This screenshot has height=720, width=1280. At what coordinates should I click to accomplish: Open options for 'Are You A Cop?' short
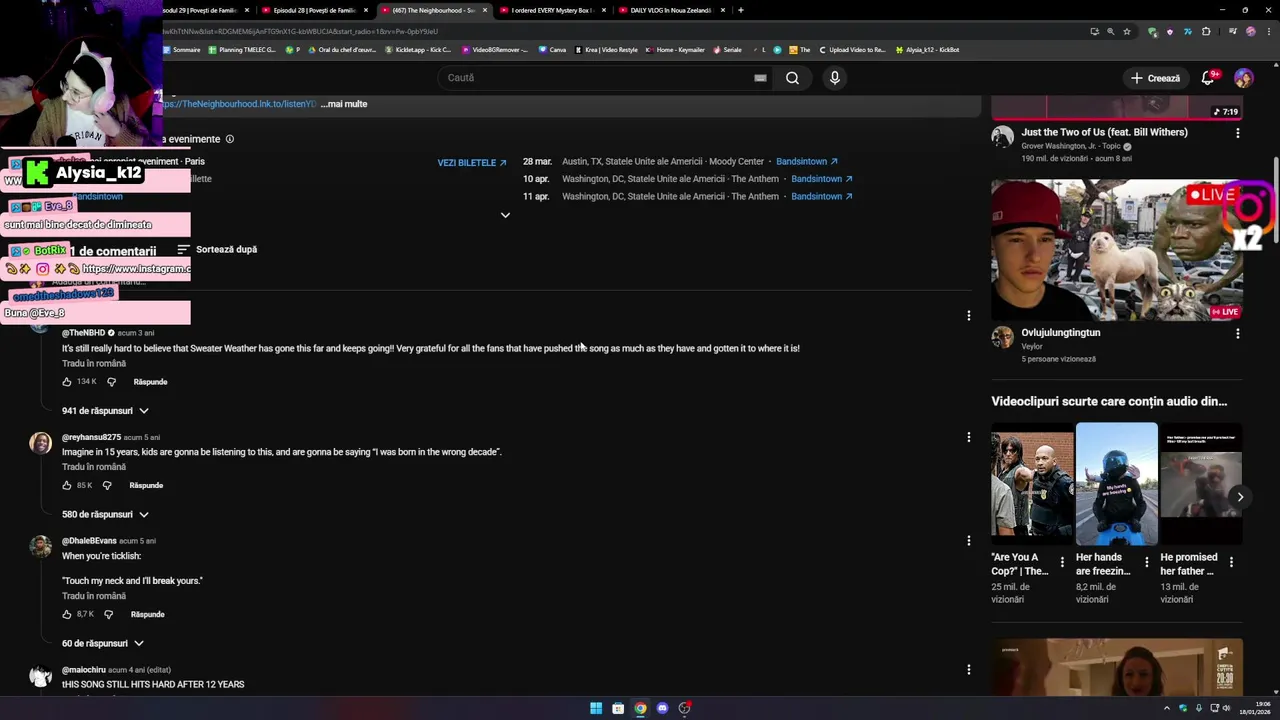tap(1062, 562)
